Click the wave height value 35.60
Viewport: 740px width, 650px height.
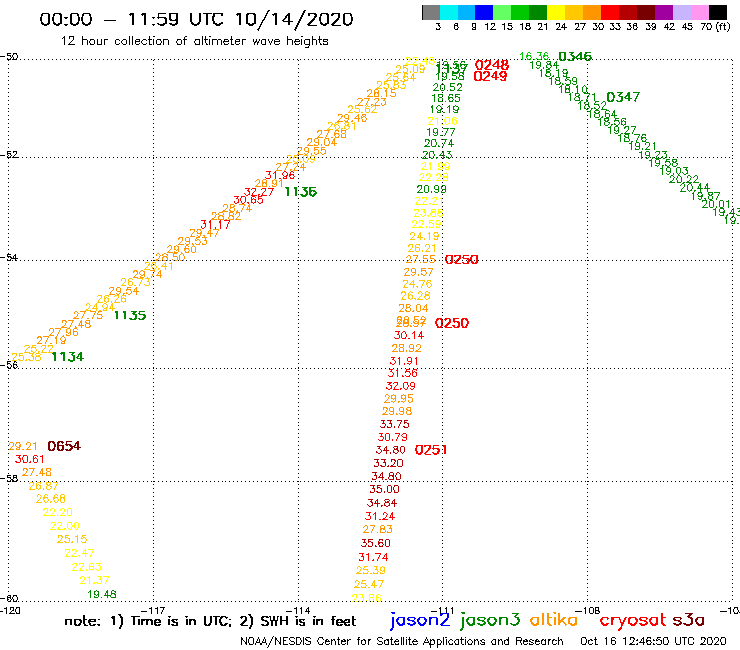click(376, 543)
